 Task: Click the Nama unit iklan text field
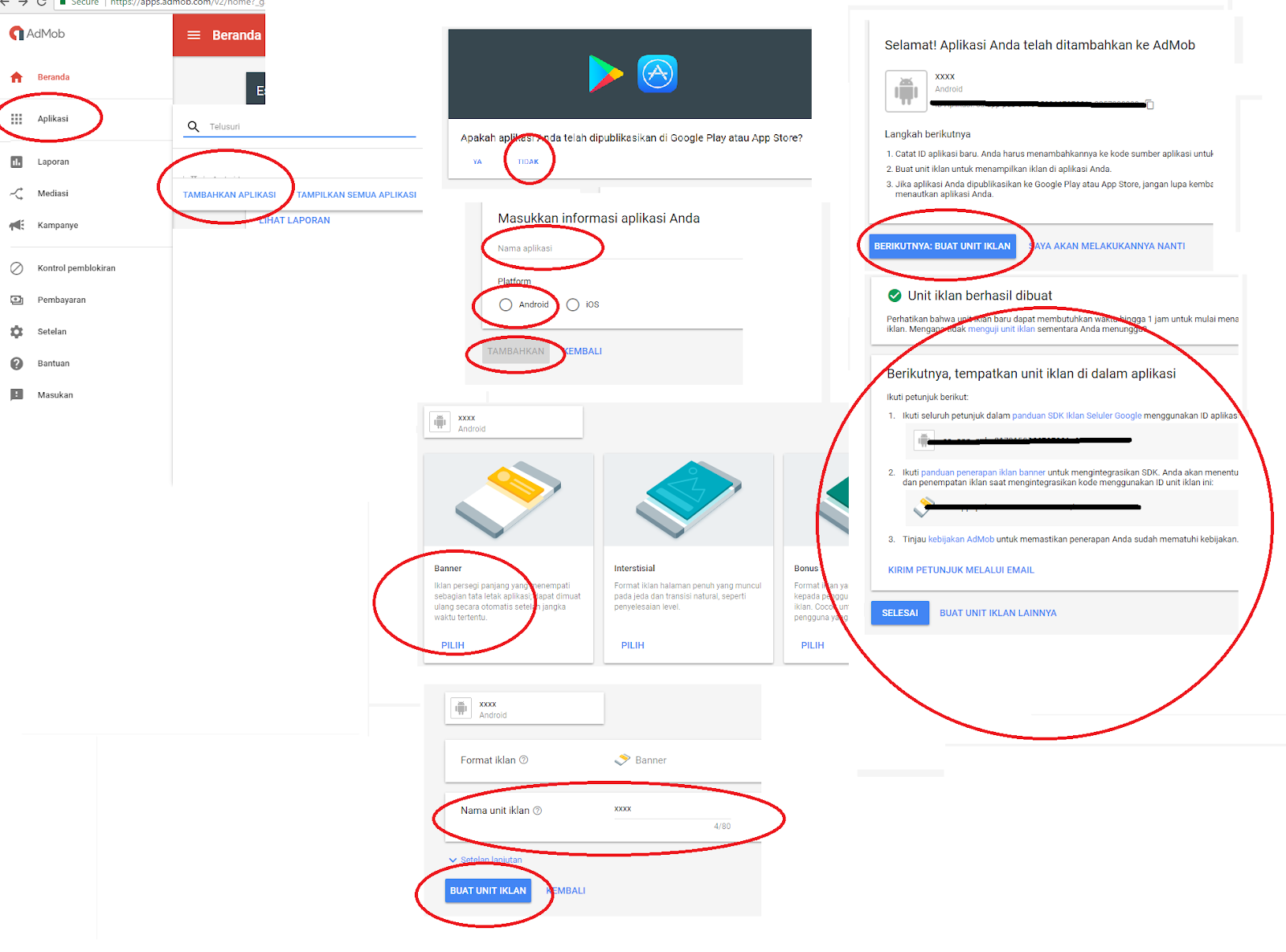673,810
